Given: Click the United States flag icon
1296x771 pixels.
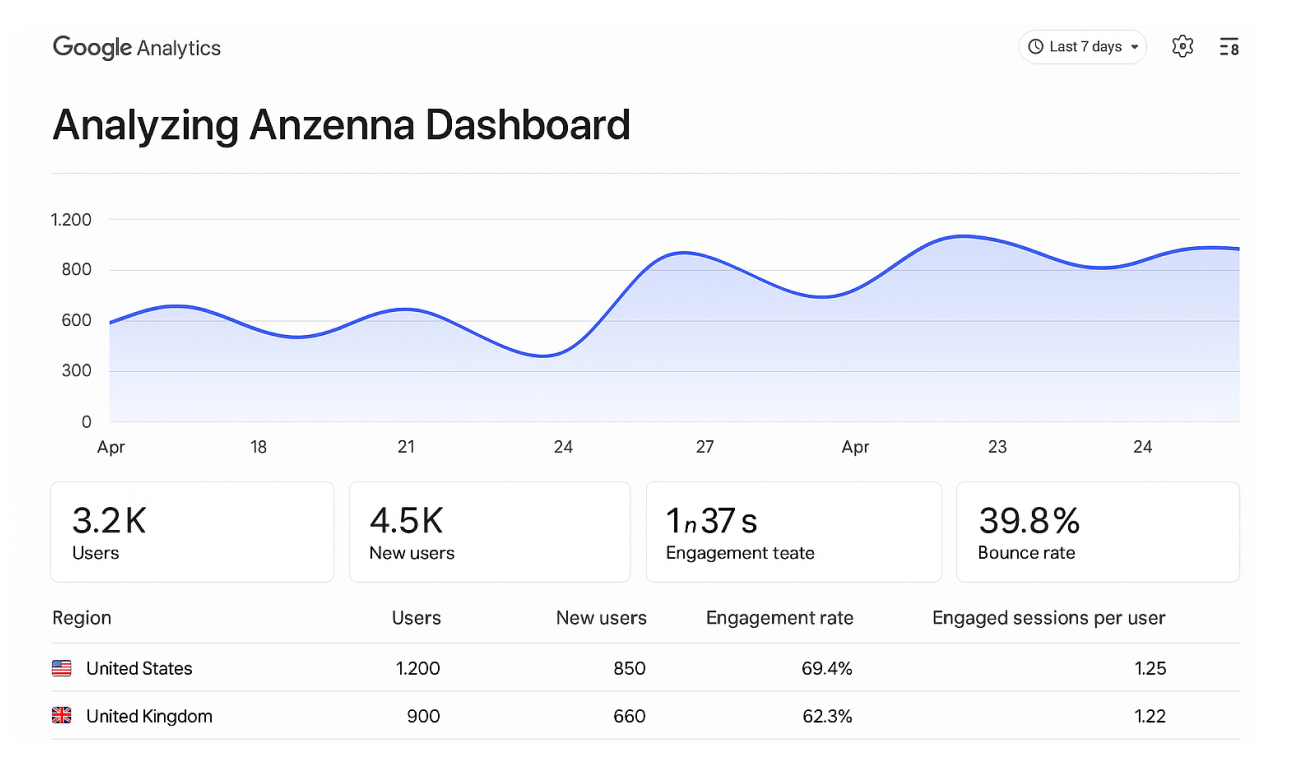Looking at the screenshot, I should pos(62,668).
